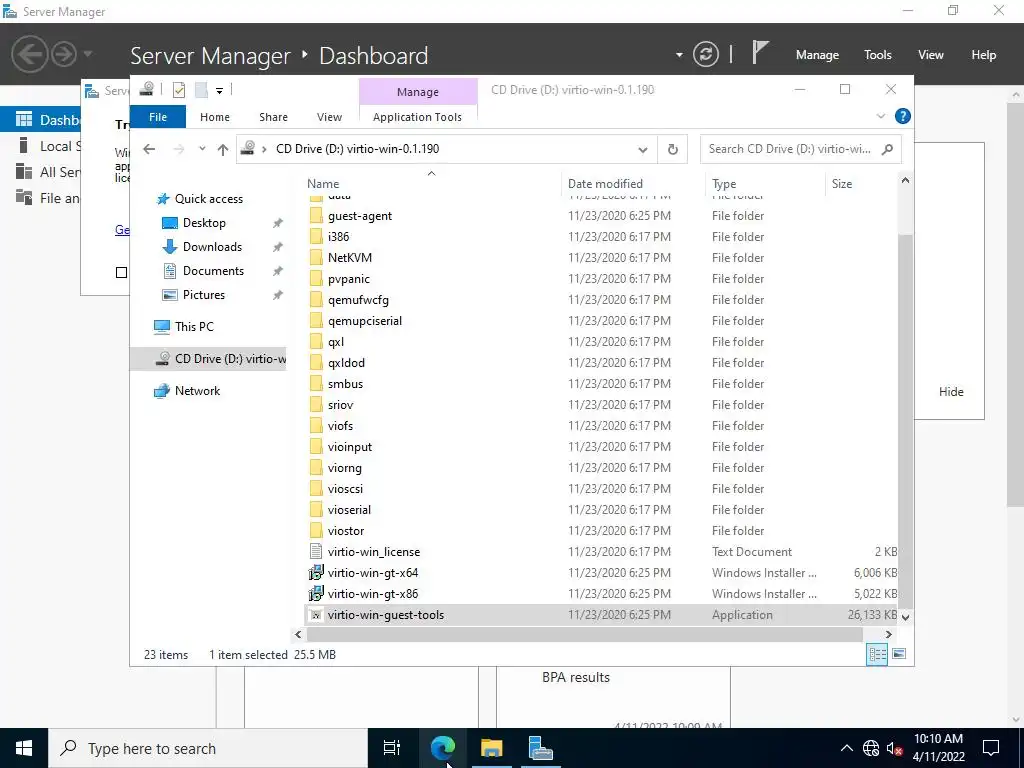The width and height of the screenshot is (1024, 768).
Task: Switch to Large icons view button
Action: point(899,654)
